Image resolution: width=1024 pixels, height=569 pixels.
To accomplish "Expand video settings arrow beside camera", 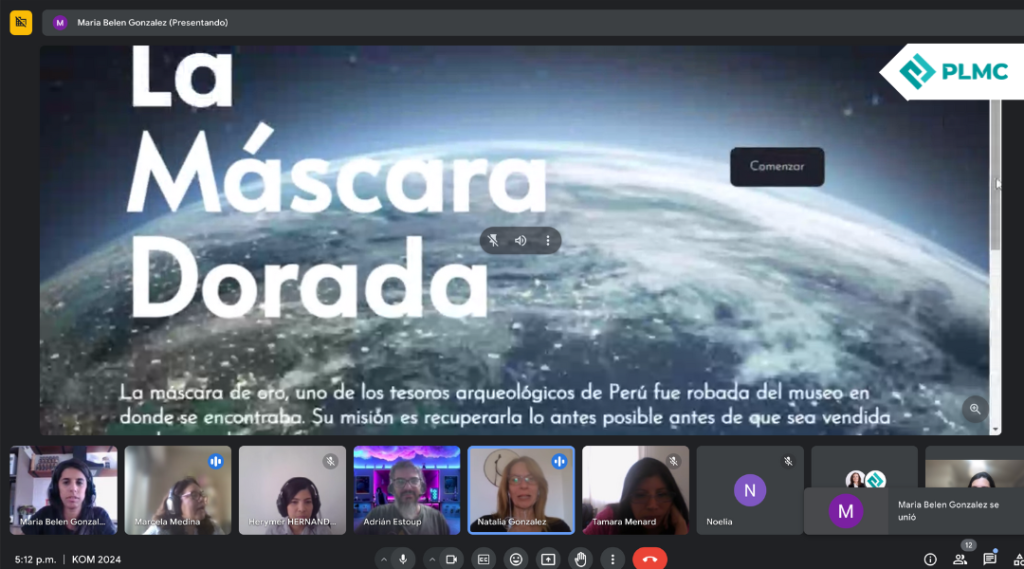I will [432, 559].
